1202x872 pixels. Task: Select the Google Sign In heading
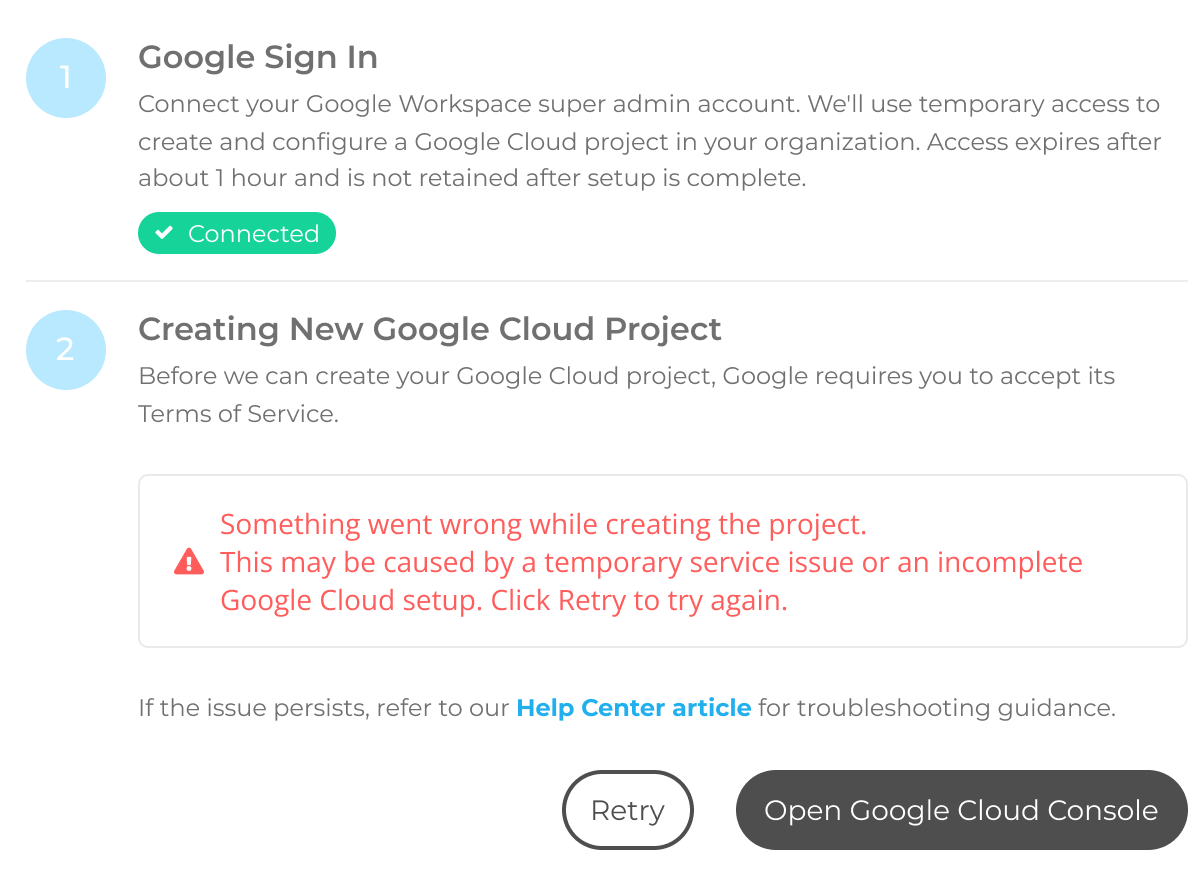pos(258,58)
